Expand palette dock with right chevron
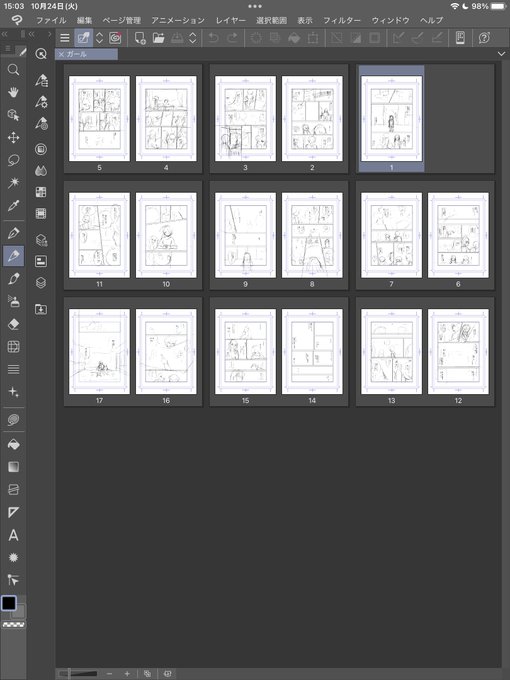 50,34
